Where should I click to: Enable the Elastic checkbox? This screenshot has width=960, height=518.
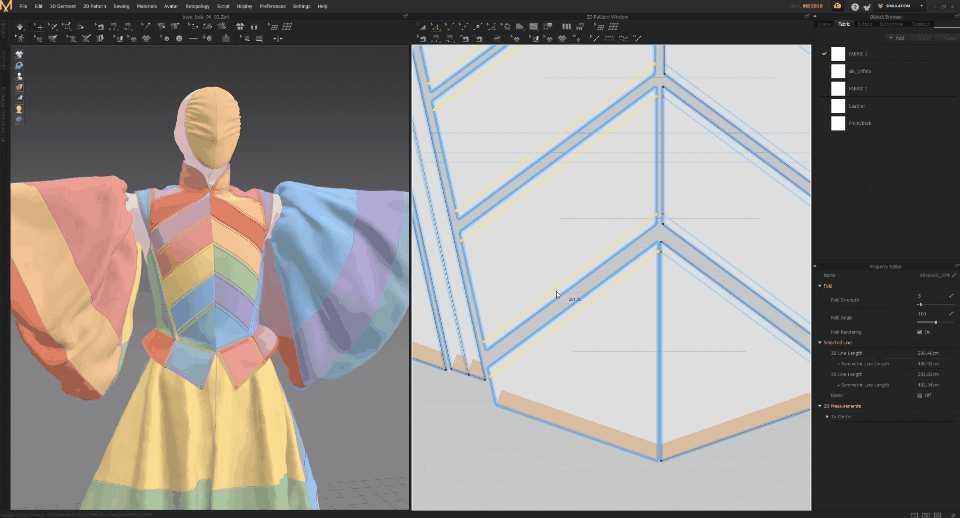920,395
